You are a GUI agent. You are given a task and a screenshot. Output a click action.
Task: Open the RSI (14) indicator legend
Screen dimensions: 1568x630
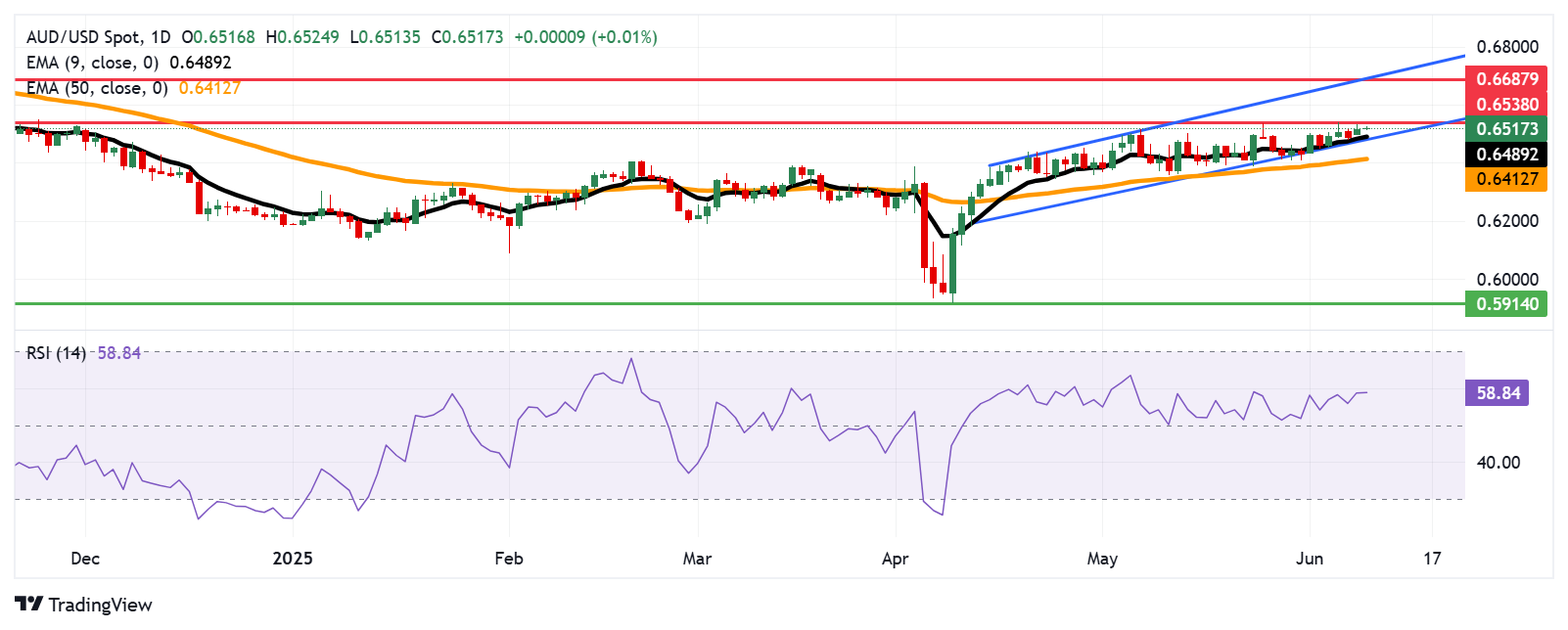[x=56, y=353]
